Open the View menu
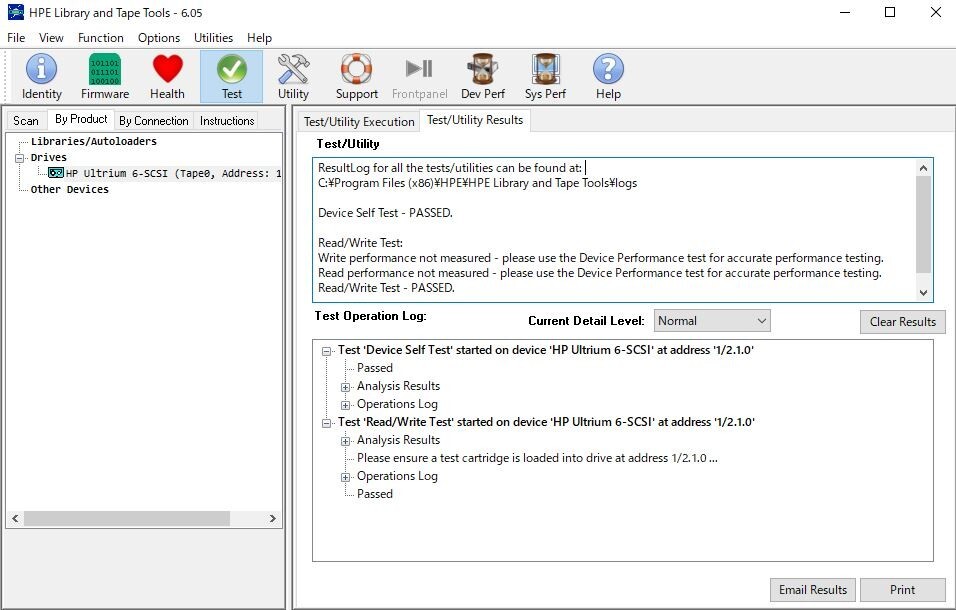Image resolution: width=956 pixels, height=610 pixels. point(51,38)
